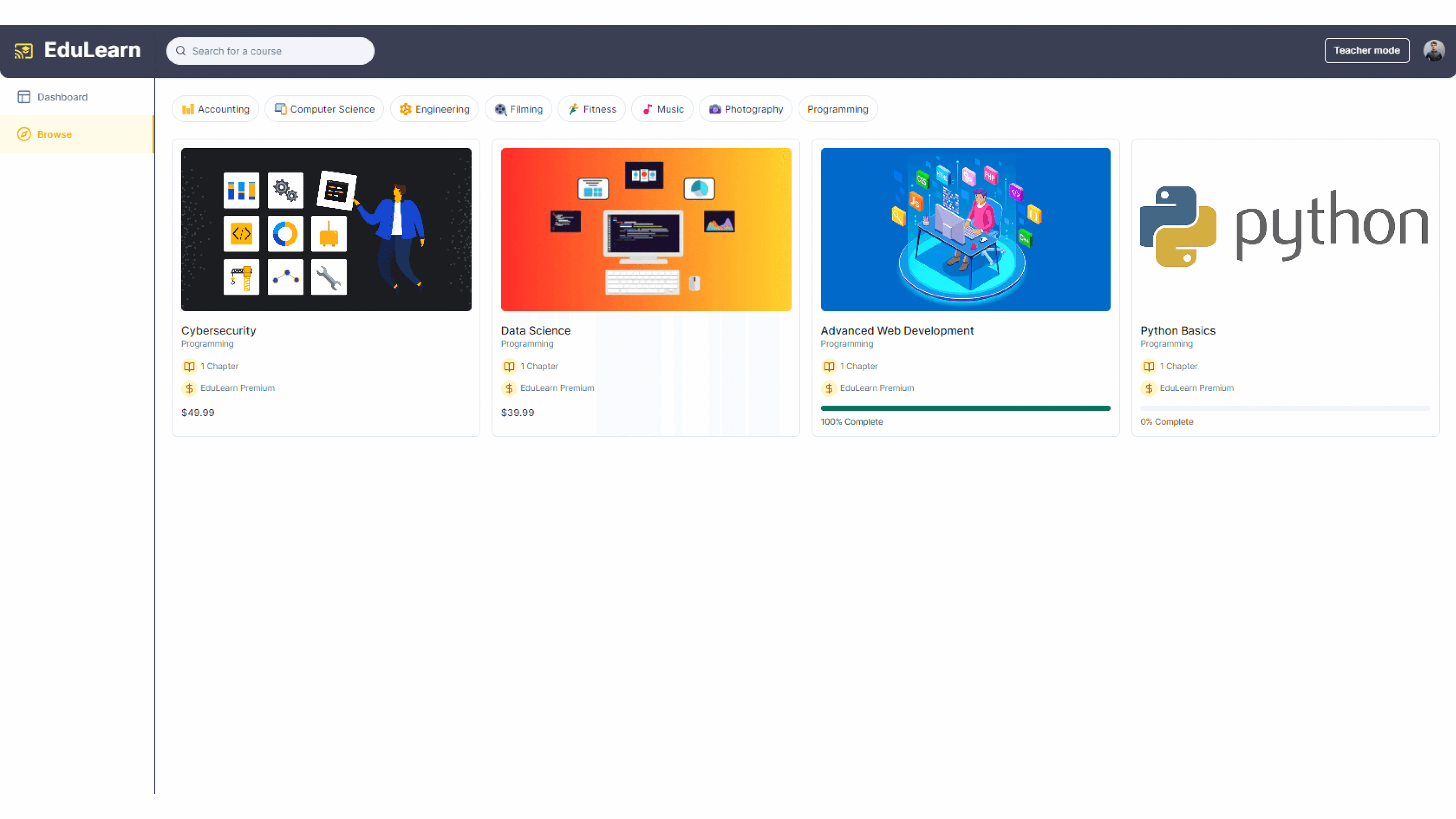
Task: Filter courses by Photography category
Action: [745, 109]
